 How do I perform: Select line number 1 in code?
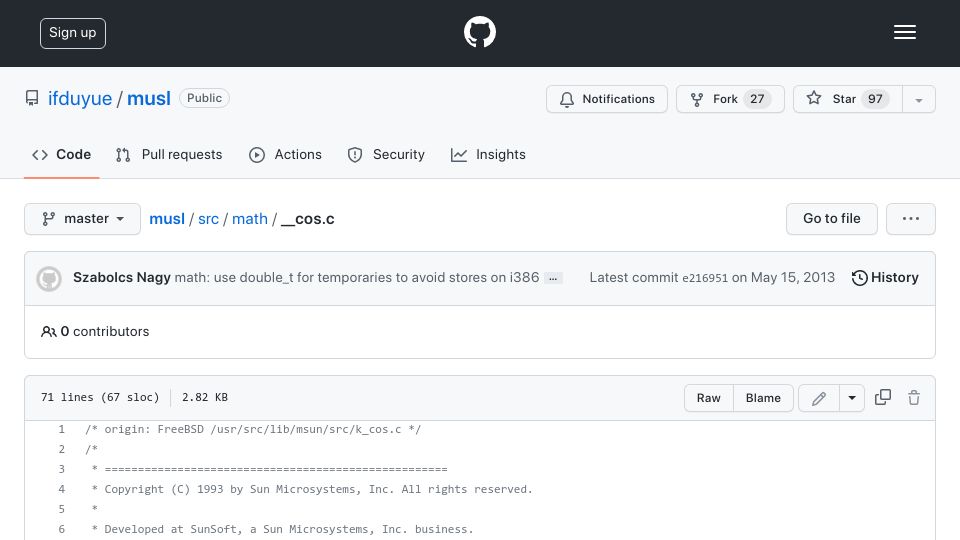pos(61,429)
